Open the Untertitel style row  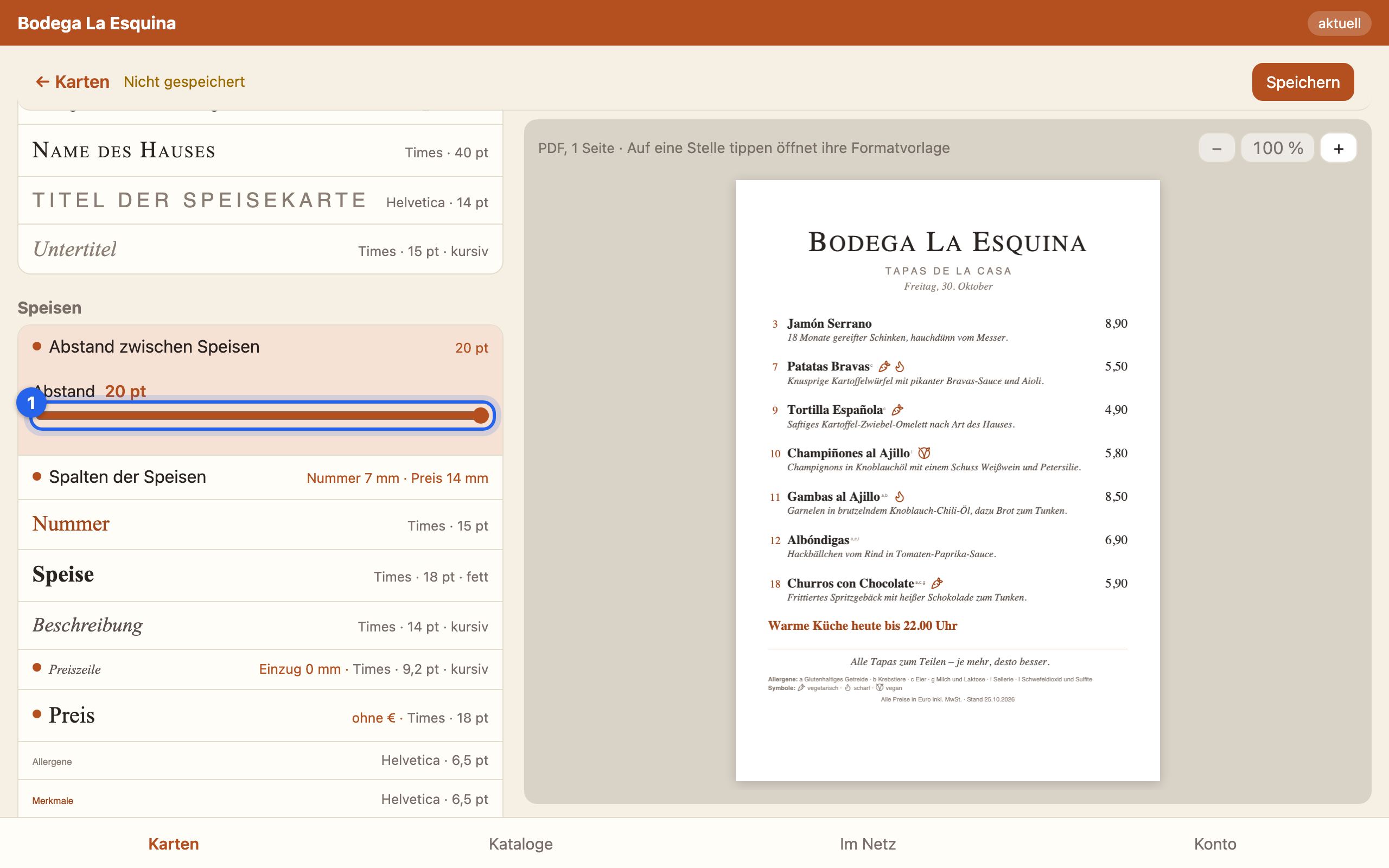tap(260, 250)
